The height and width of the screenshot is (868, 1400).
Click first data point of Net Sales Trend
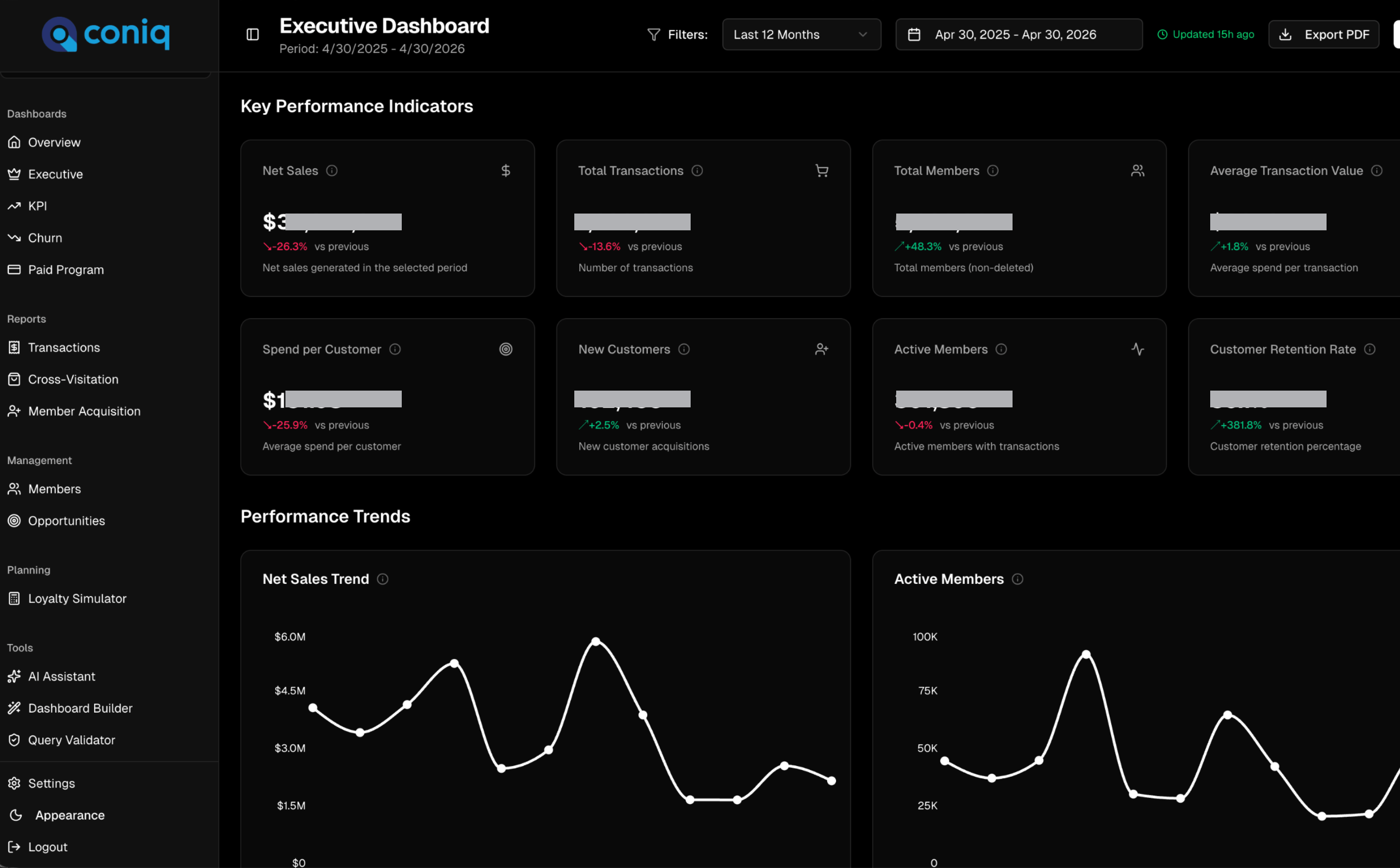313,708
